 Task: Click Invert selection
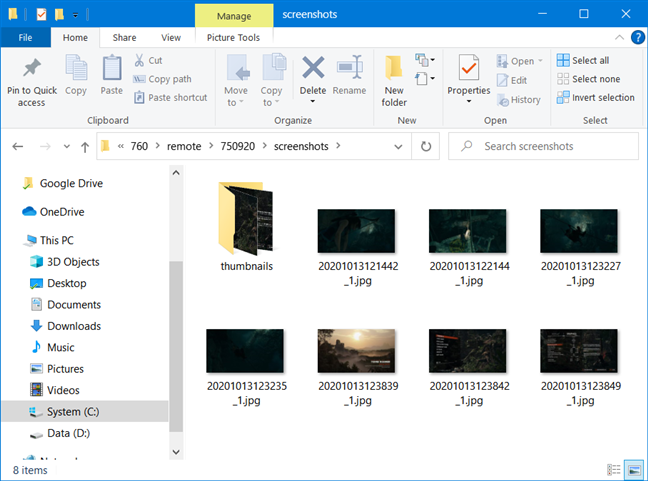tap(596, 98)
